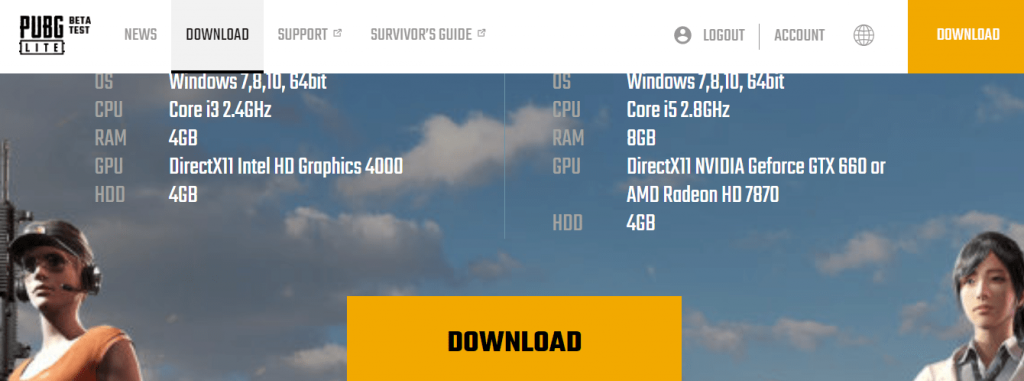Click the HDD label in the minimum specs column
The image size is (1024, 381).
click(x=110, y=195)
